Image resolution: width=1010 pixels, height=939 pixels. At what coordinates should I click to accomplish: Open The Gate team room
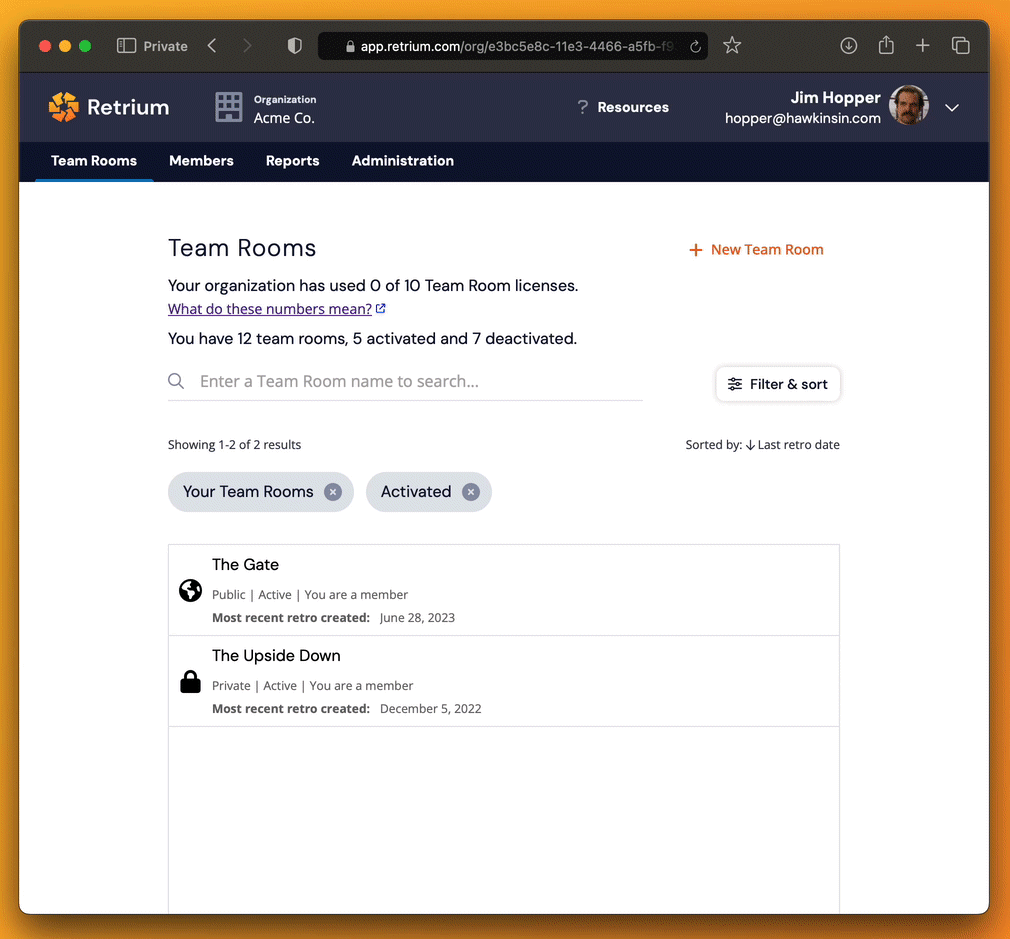(246, 565)
